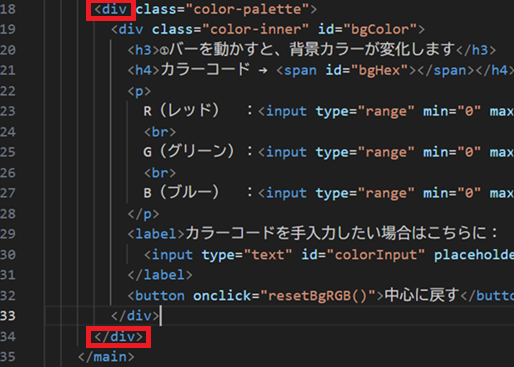Click the closing </main> tag

[106, 357]
